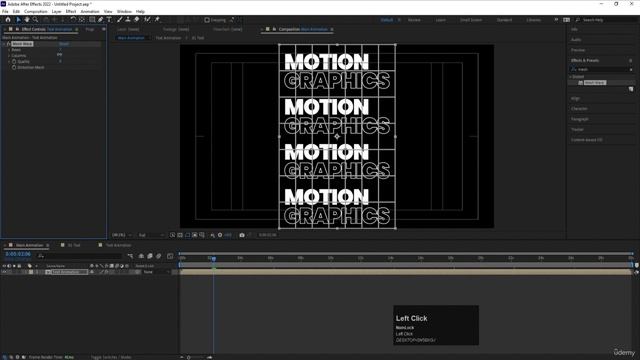
Task: Click the current time indicator playhead
Action: click(x=213, y=259)
